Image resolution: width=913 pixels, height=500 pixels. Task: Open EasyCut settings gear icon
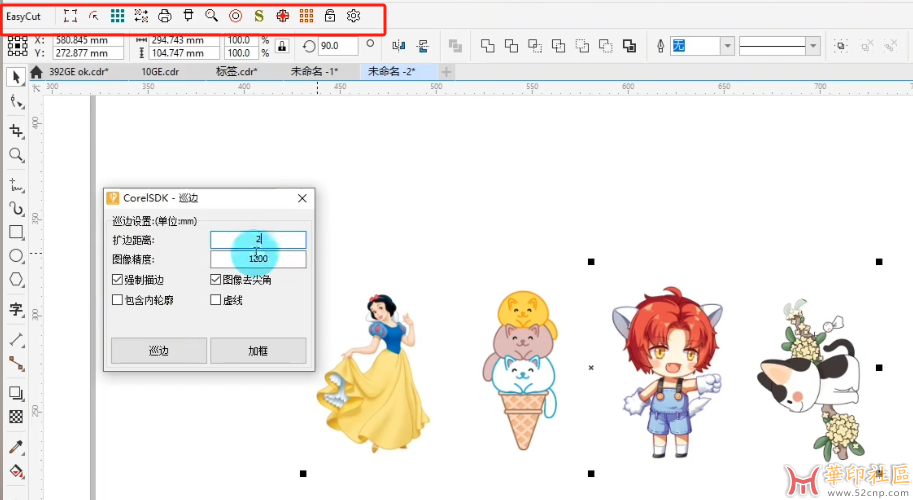353,16
